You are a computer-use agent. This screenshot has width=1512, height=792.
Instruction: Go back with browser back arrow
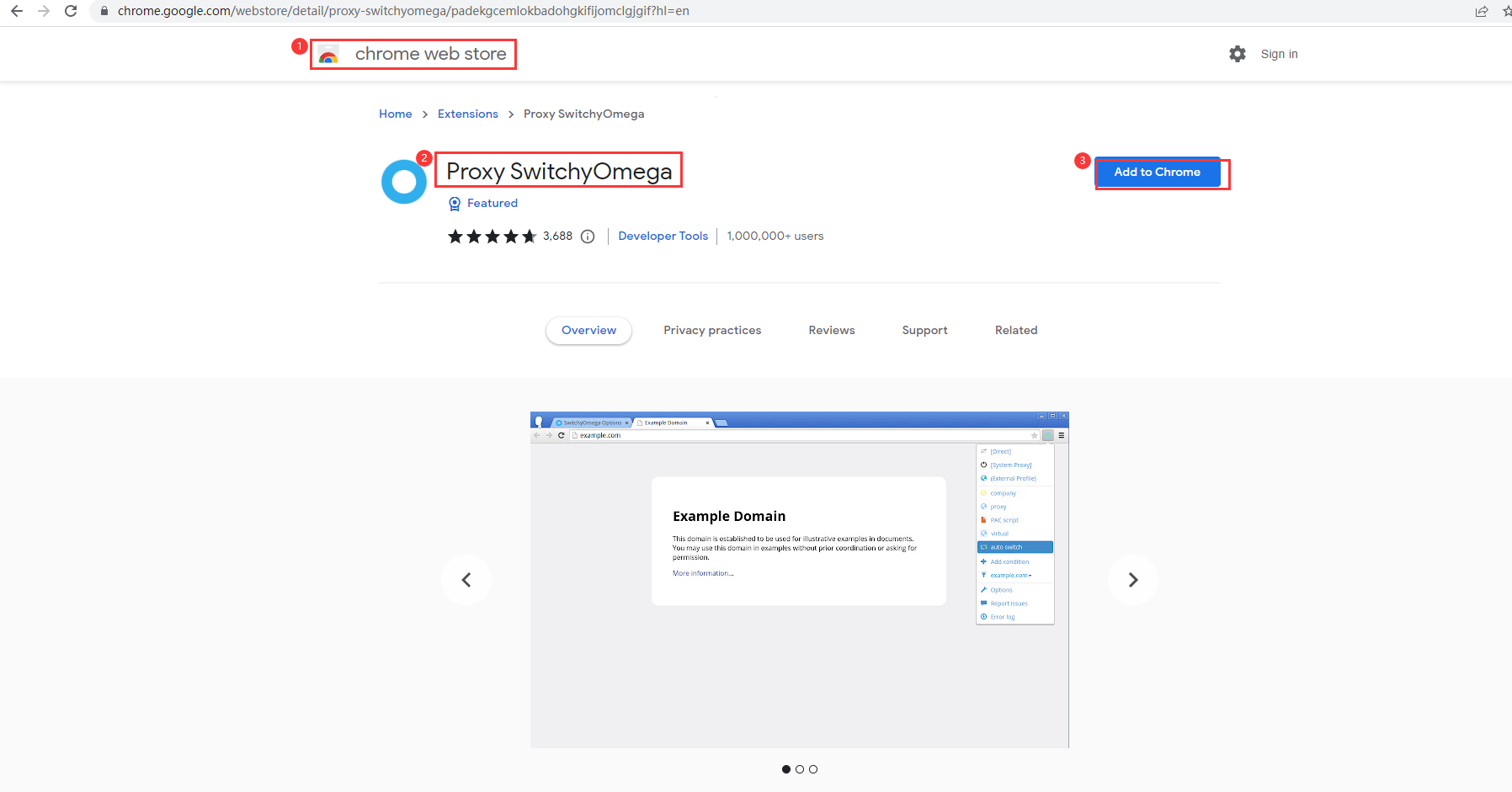click(x=17, y=11)
